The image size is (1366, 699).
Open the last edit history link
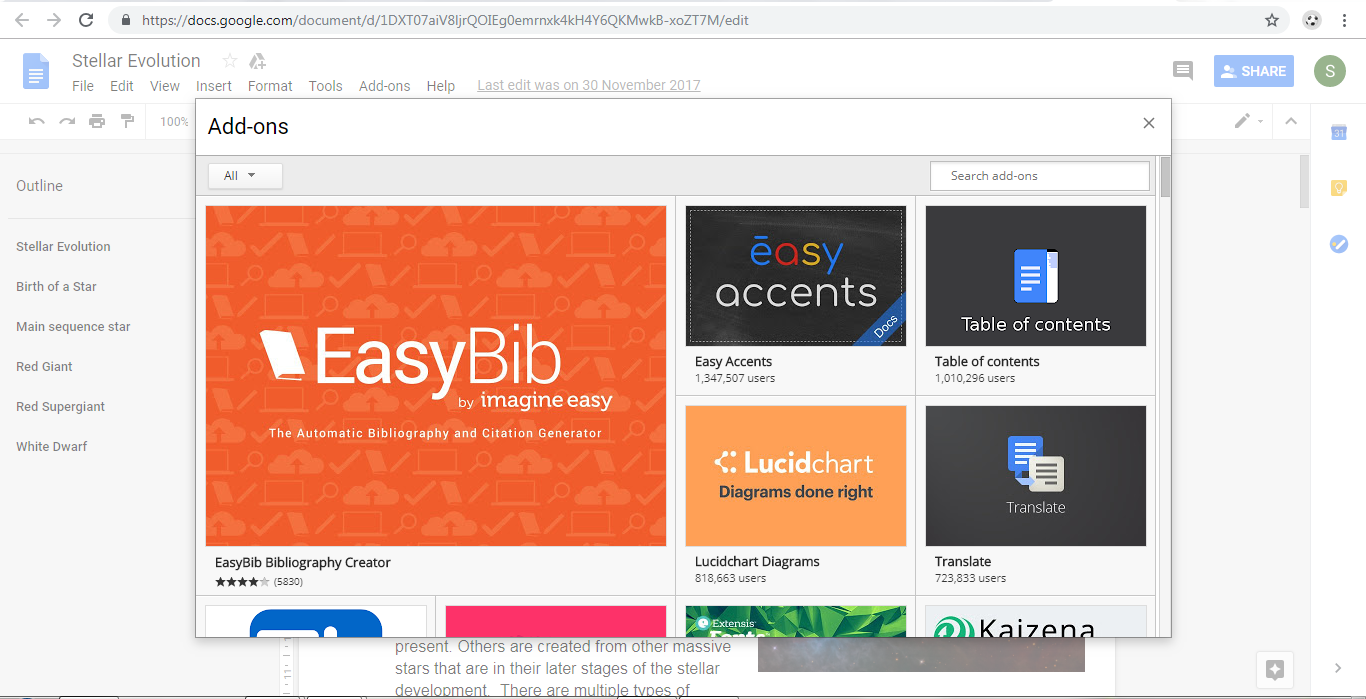click(588, 86)
